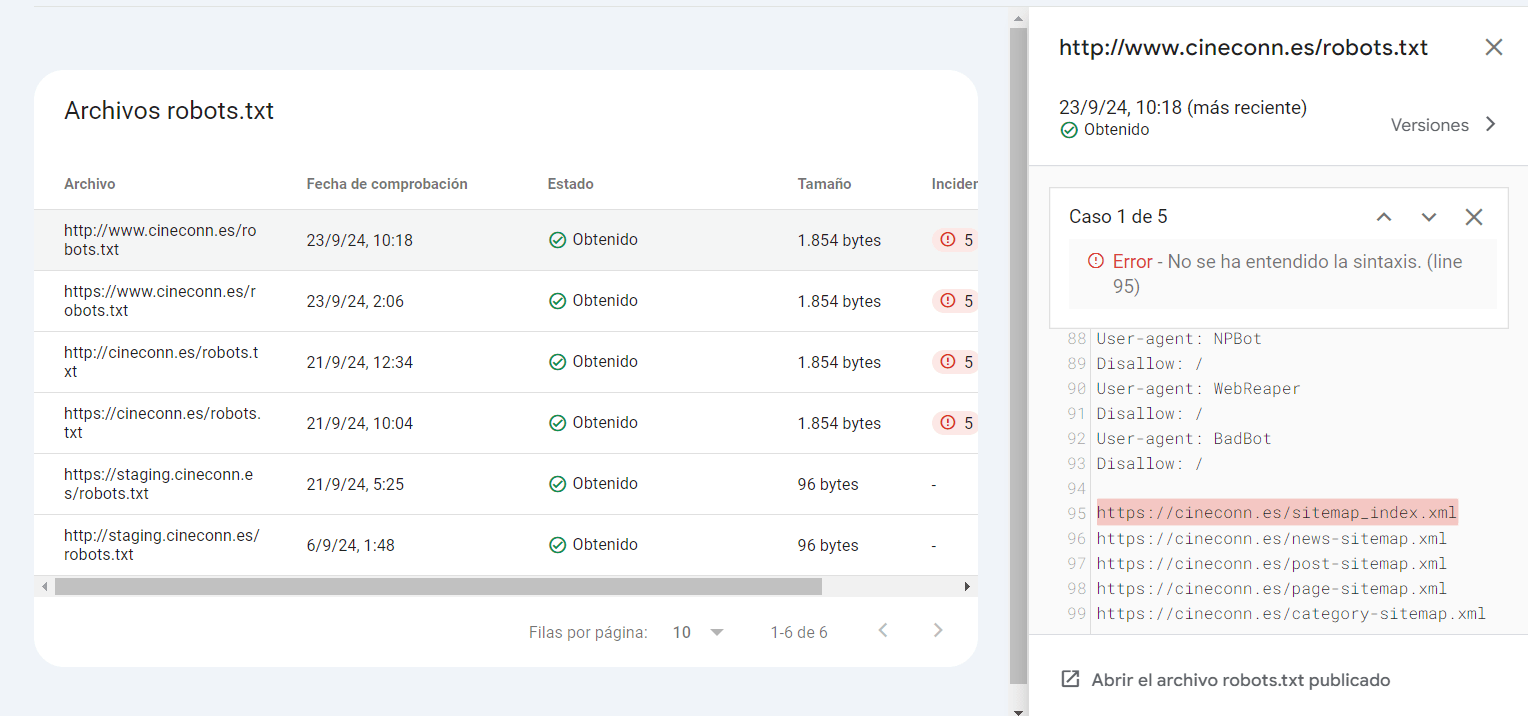
Task: Click Obtenido status icon in side panel
Action: pos(1069,130)
